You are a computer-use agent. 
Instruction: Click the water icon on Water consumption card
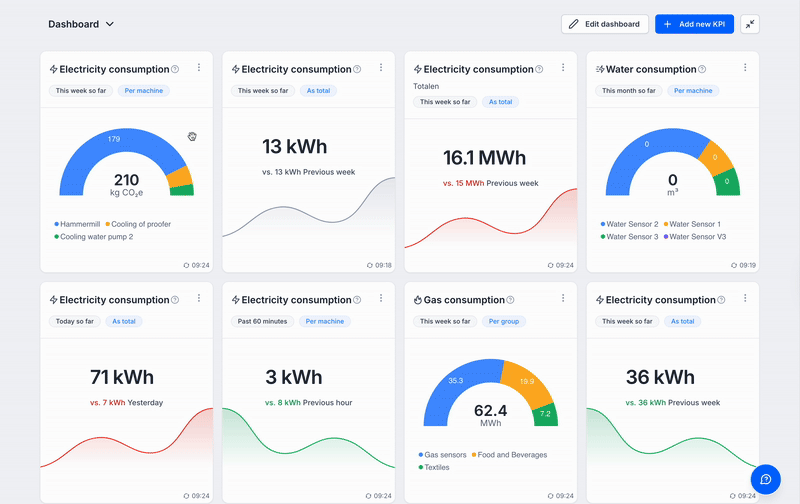tap(600, 69)
